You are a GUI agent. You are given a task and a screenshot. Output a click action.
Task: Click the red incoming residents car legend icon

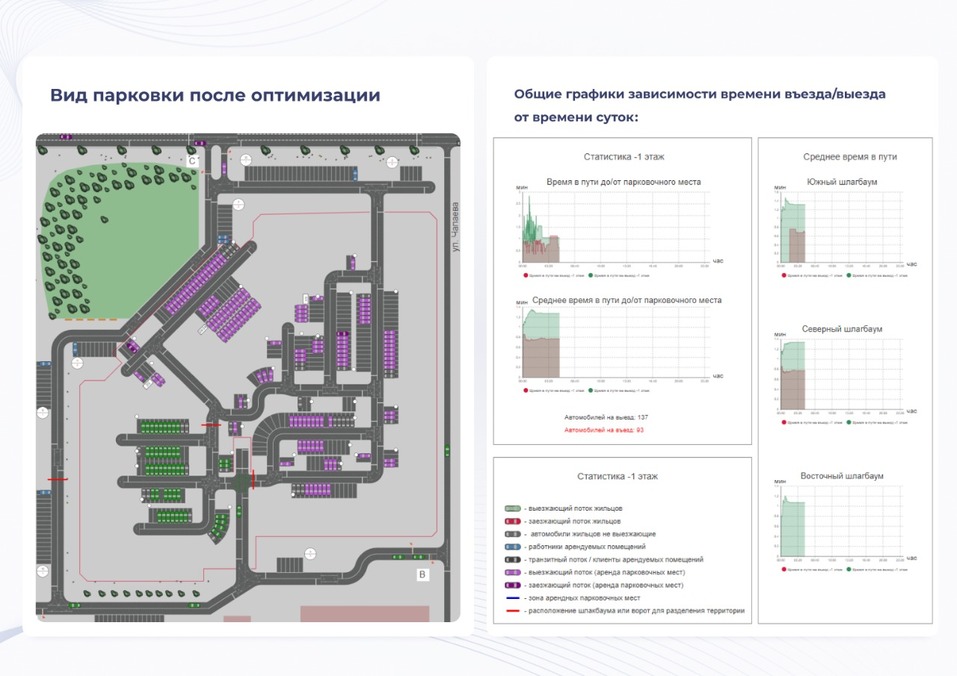(511, 522)
